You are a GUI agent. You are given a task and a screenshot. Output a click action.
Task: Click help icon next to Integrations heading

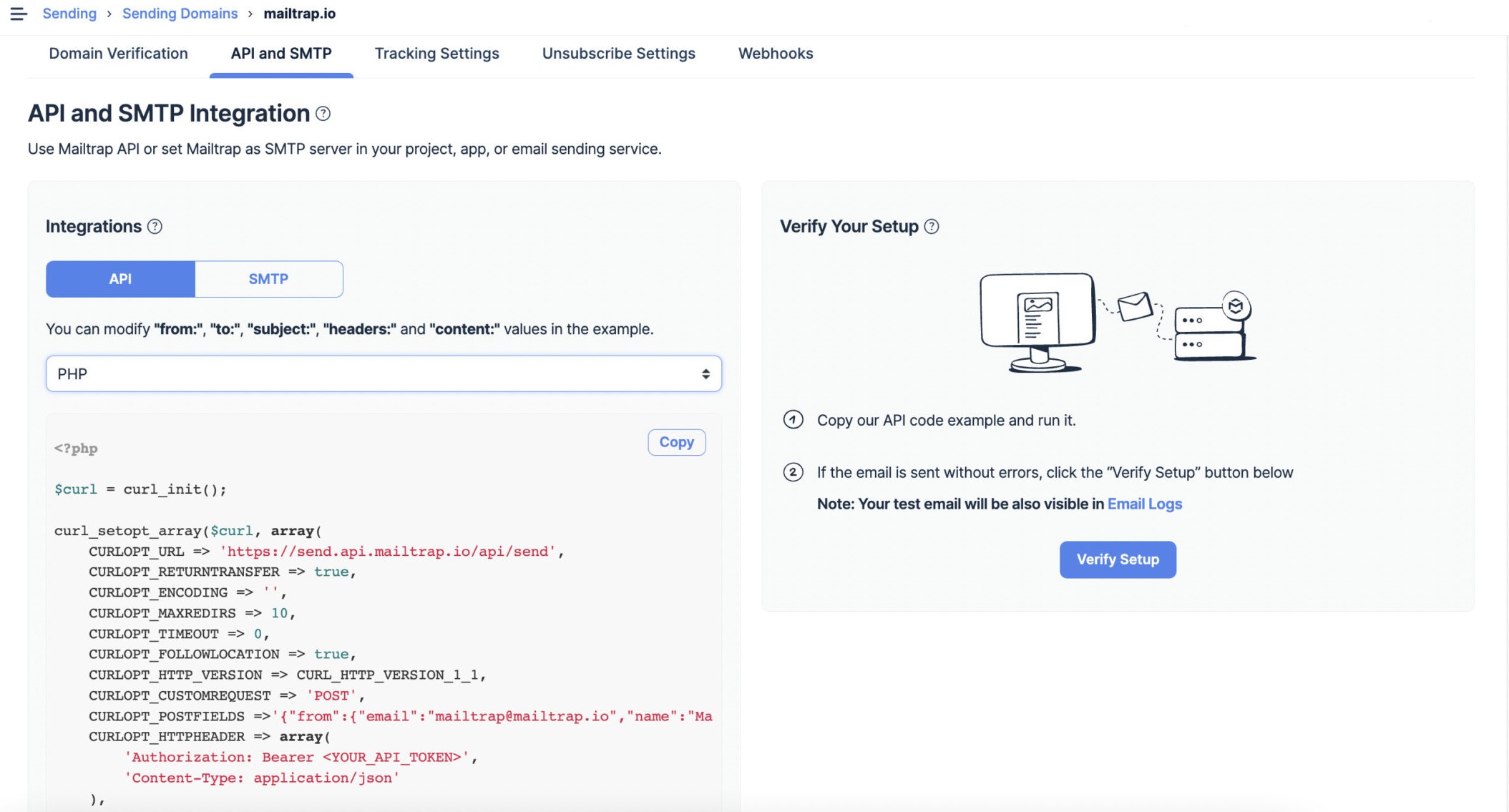pyautogui.click(x=155, y=227)
